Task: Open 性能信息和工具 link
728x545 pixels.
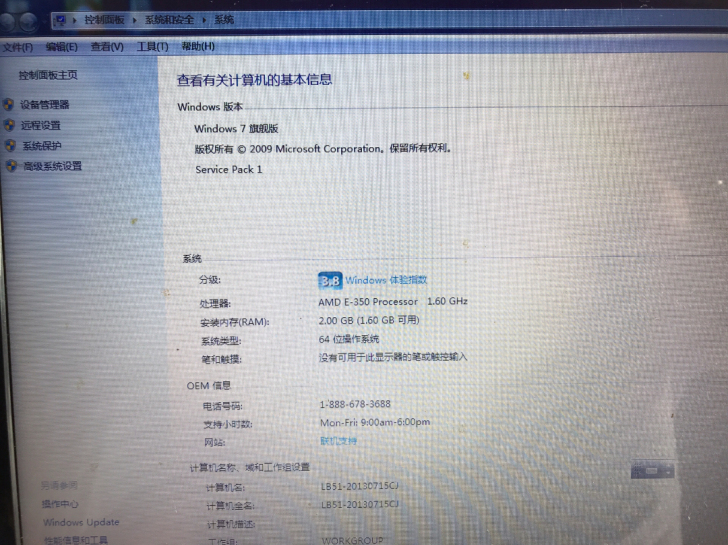Action: click(x=76, y=540)
